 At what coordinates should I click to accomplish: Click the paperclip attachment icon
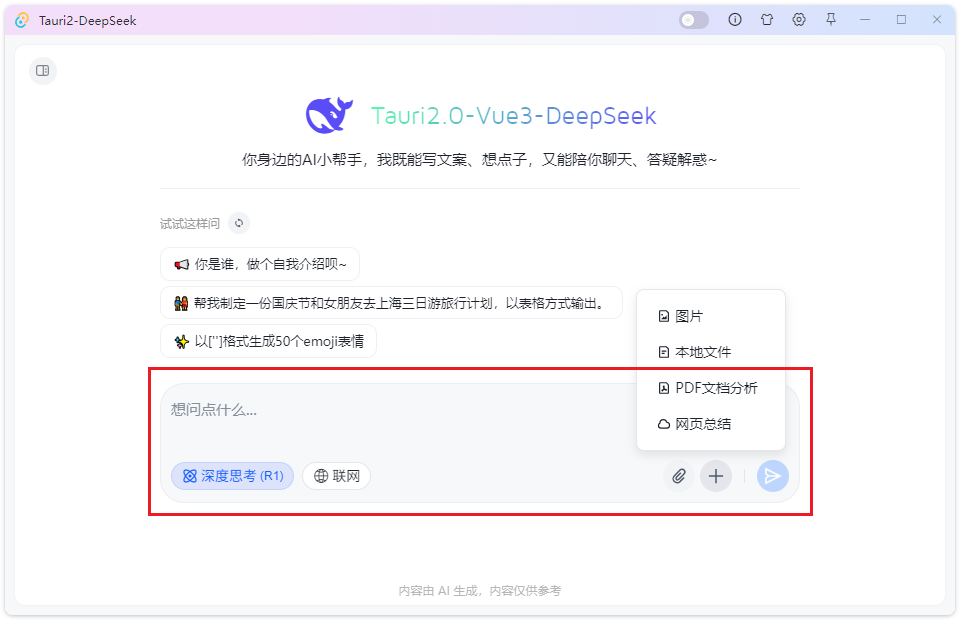coord(678,476)
